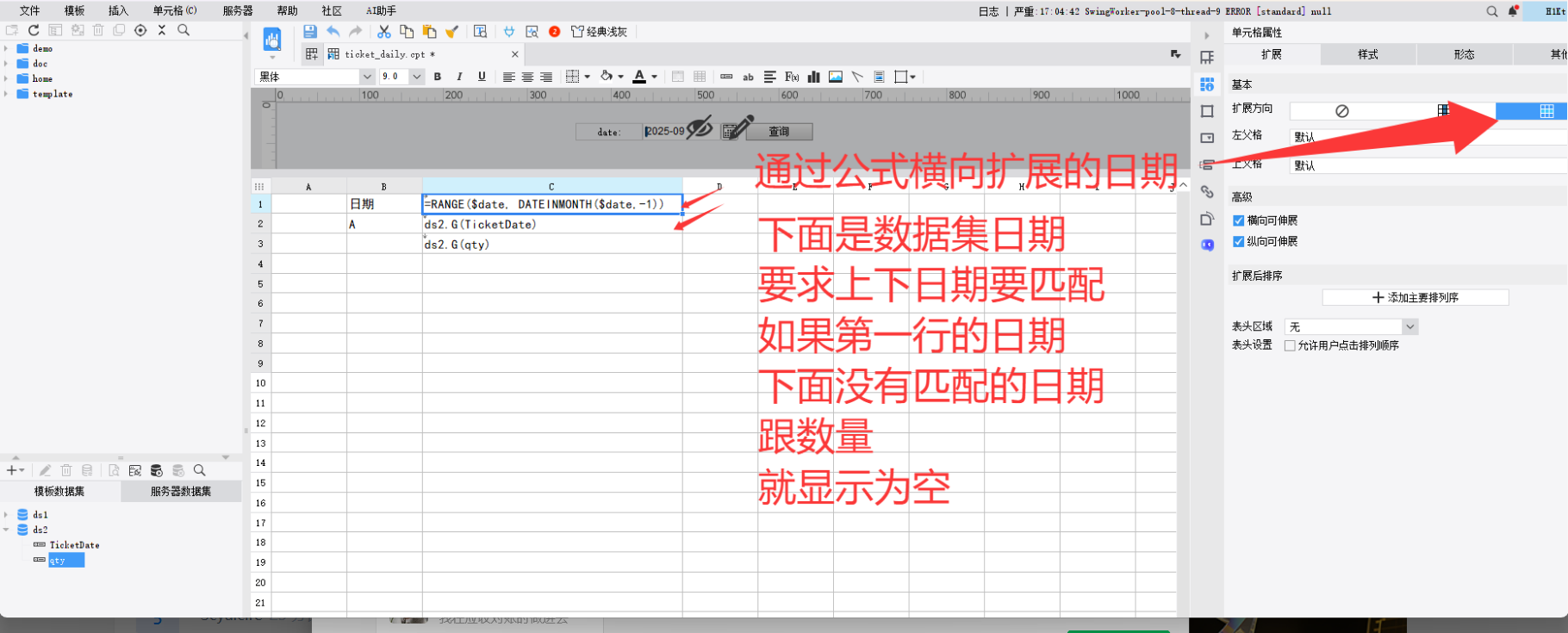The image size is (1568, 633).
Task: Enable 允许用户点击排列顺序 checkbox
Action: coord(1290,346)
